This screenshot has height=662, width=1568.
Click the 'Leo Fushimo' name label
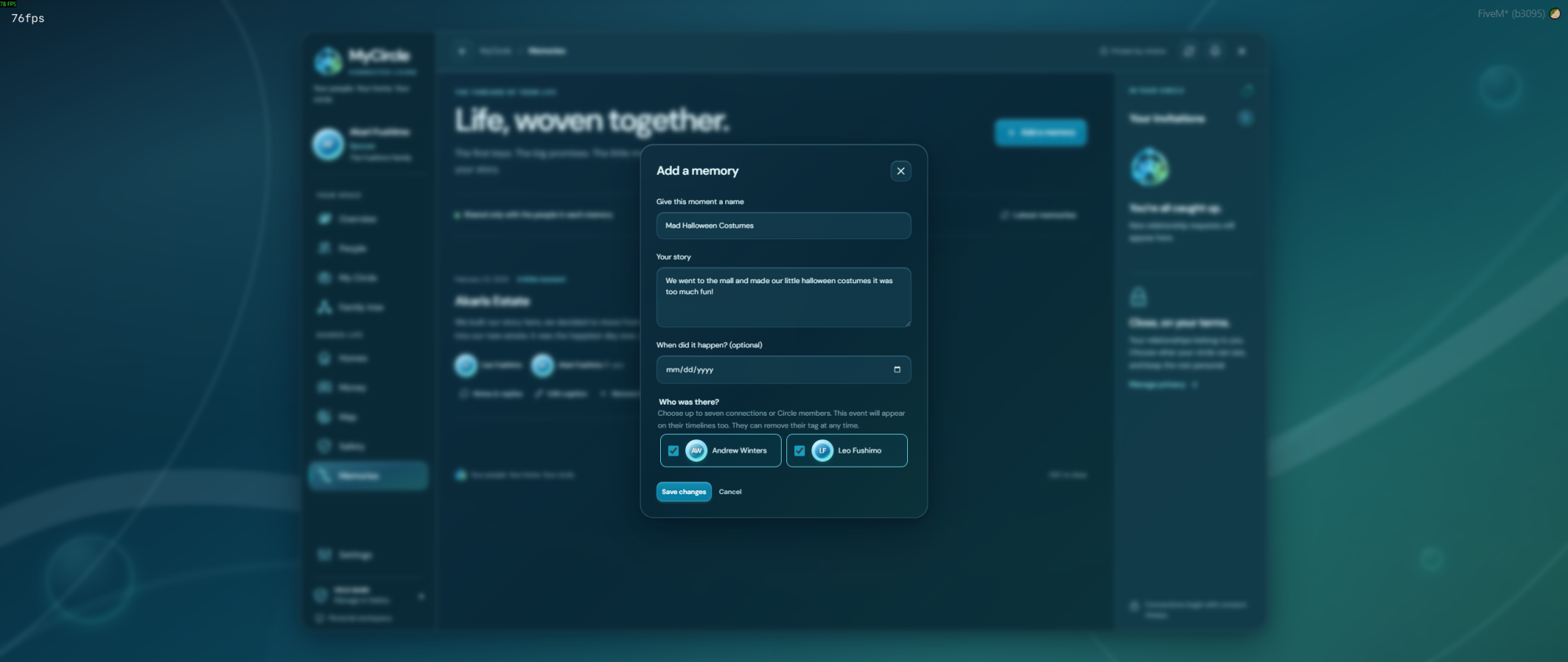859,451
